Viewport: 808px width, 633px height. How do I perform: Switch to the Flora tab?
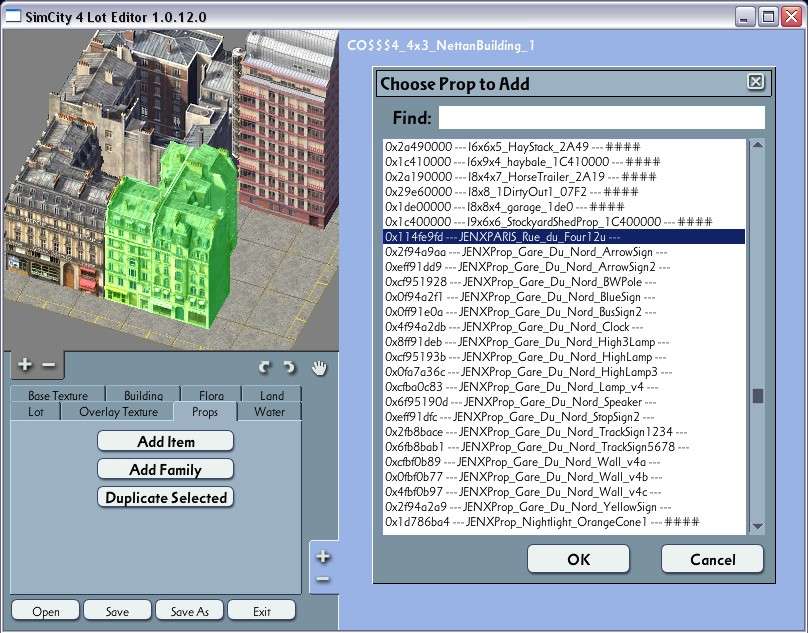[x=211, y=395]
